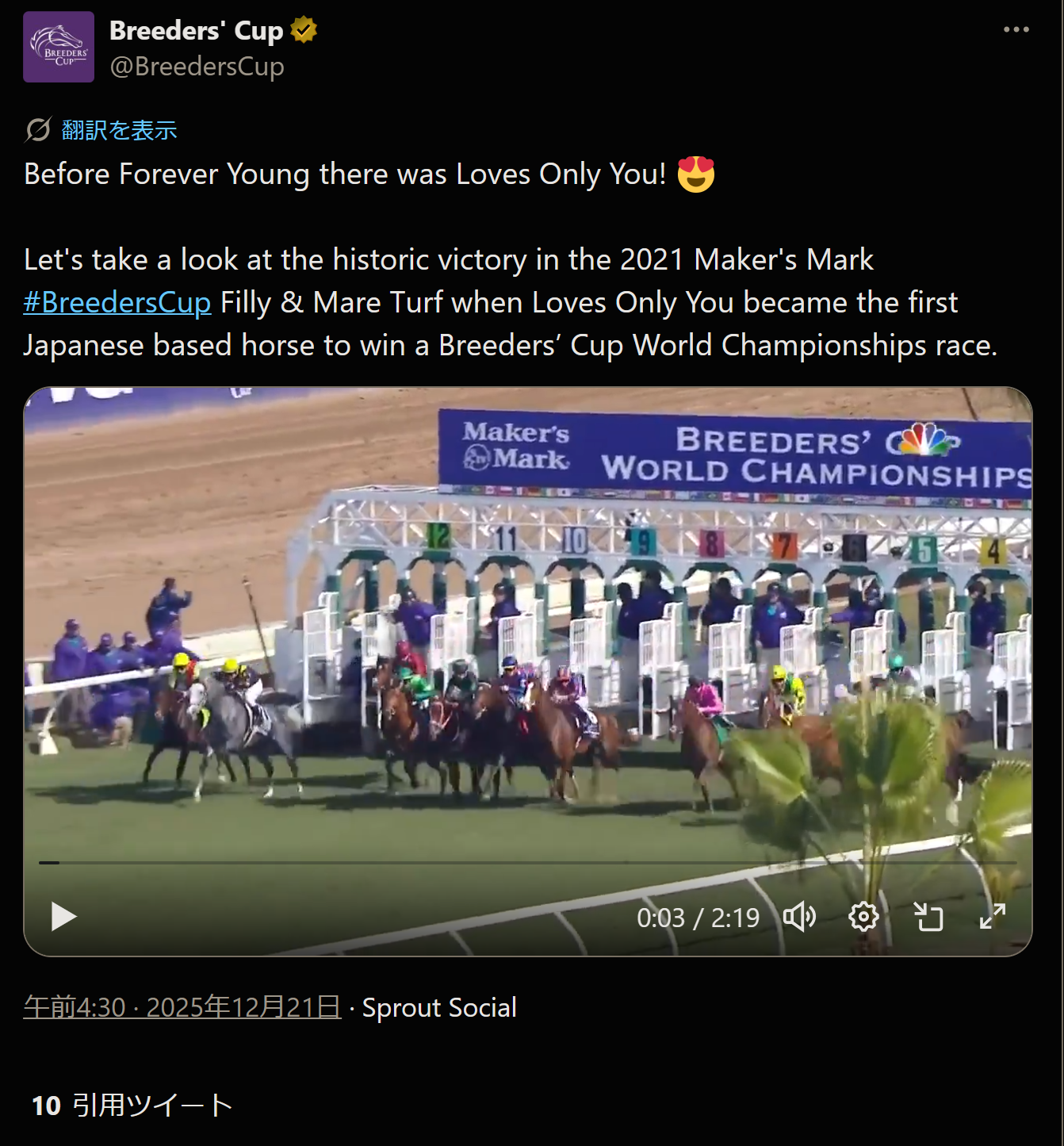Seek along the video progress bar
Viewport: 1064px width, 1146px height.
click(527, 862)
